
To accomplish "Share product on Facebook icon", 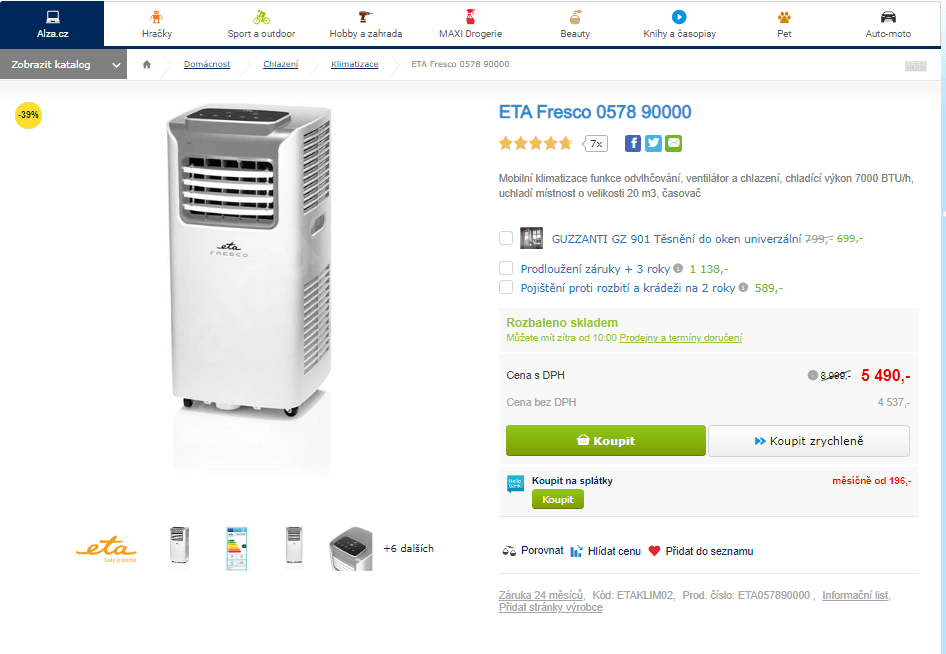I will pos(632,144).
